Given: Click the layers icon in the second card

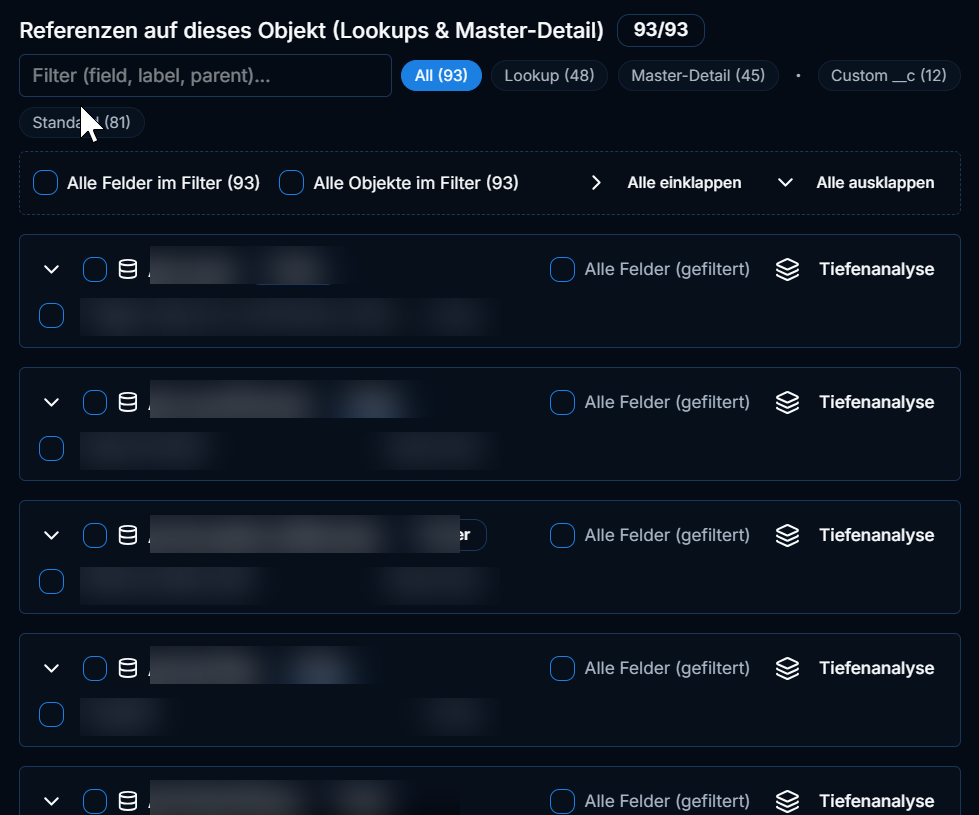Looking at the screenshot, I should (787, 403).
